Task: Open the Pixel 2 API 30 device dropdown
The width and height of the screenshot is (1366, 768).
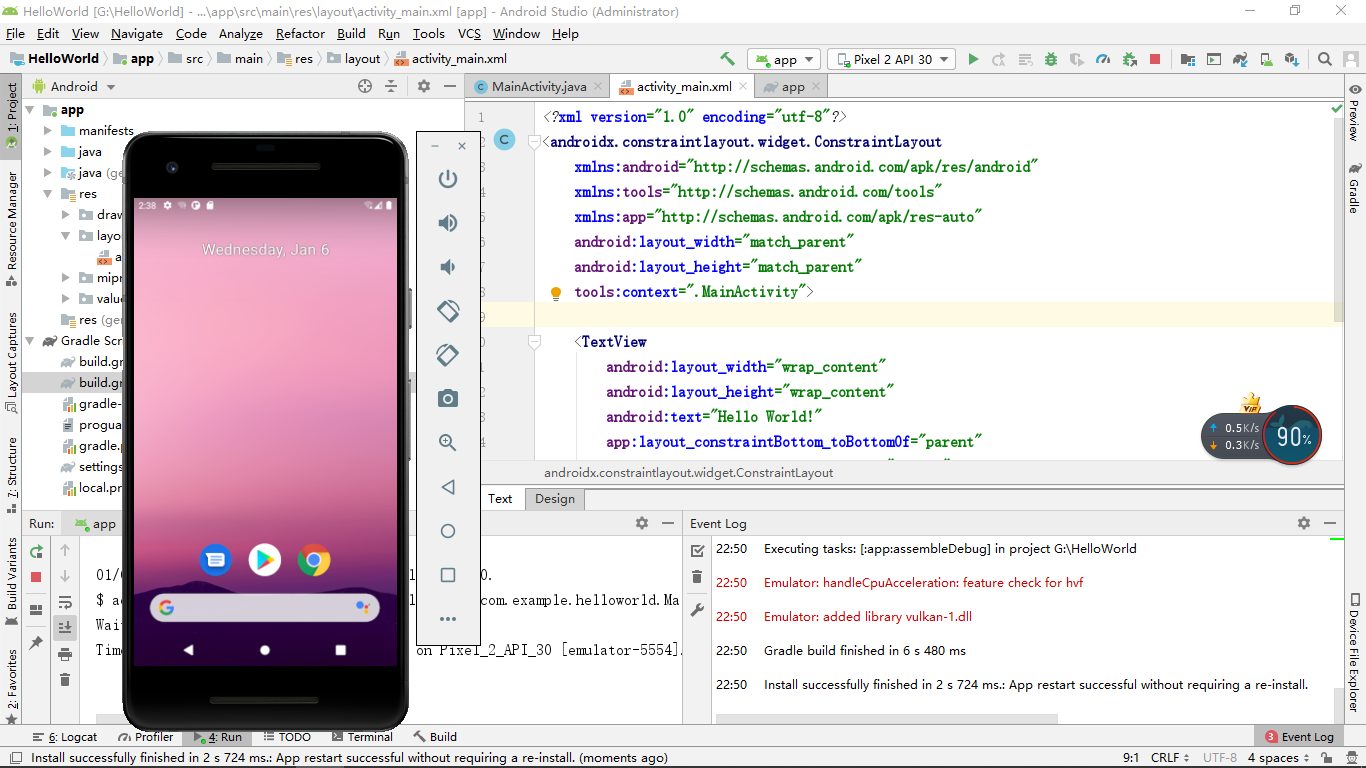Action: tap(890, 59)
